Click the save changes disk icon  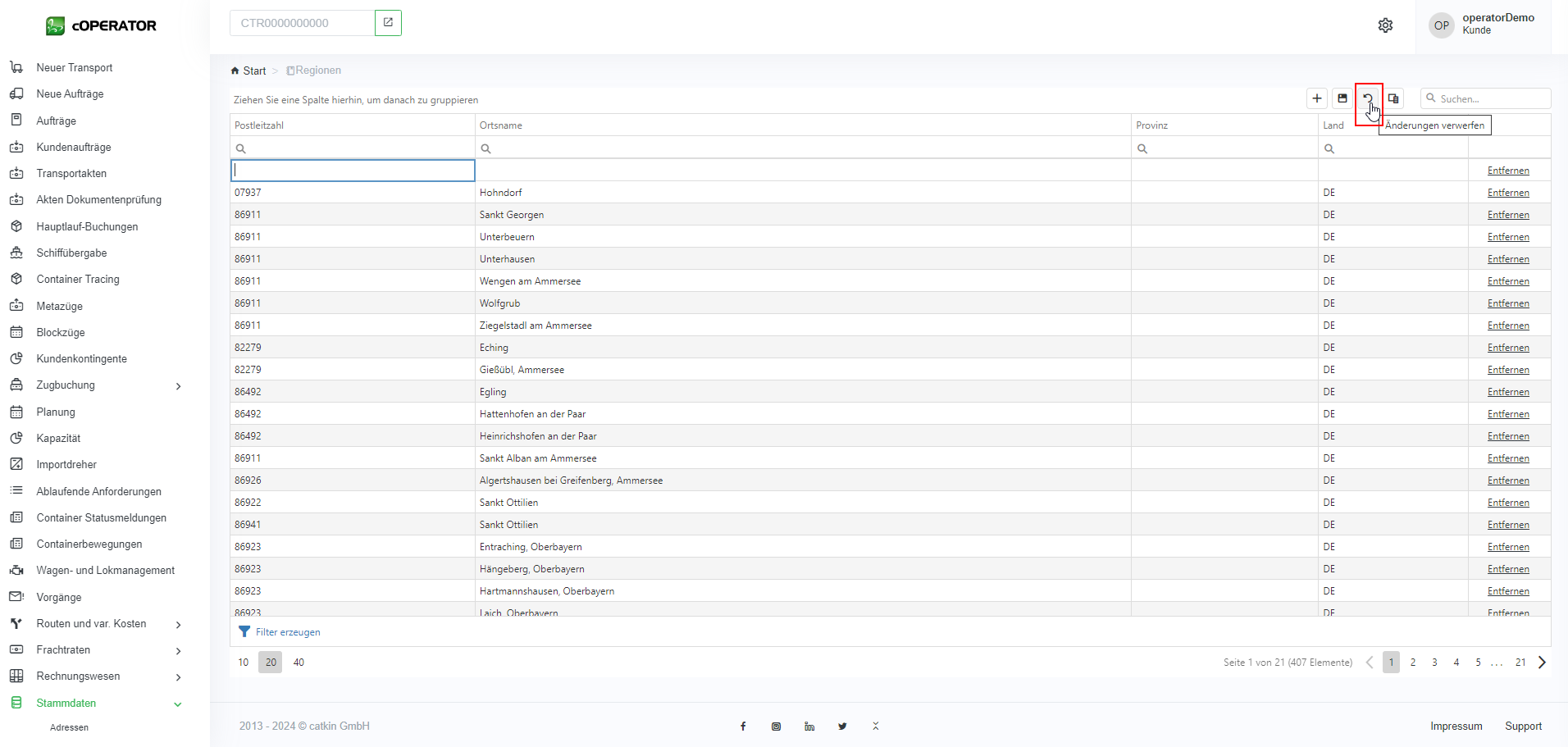pos(1342,98)
